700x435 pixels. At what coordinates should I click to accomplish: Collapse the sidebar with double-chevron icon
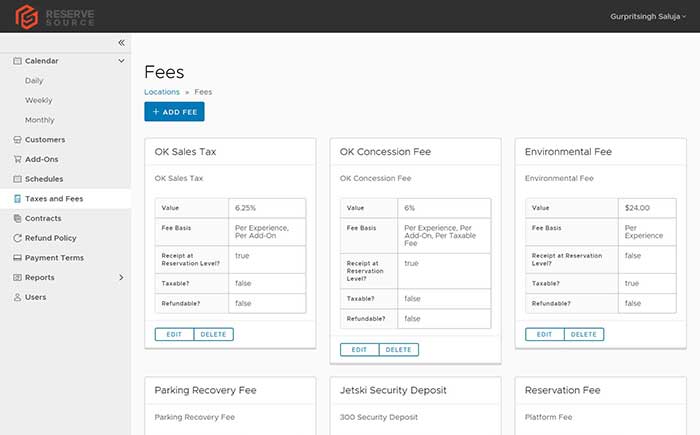[x=121, y=43]
